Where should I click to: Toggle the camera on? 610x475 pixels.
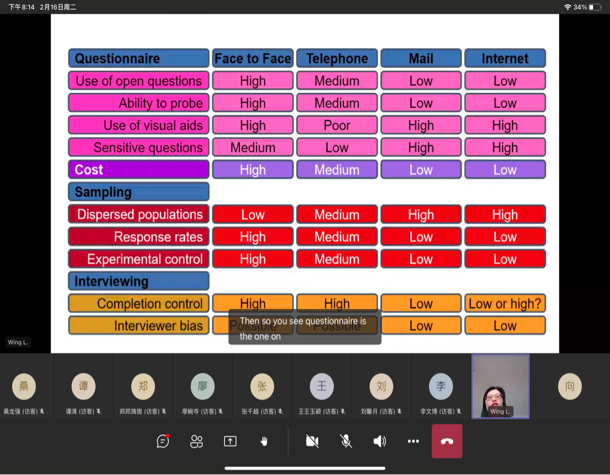point(312,441)
